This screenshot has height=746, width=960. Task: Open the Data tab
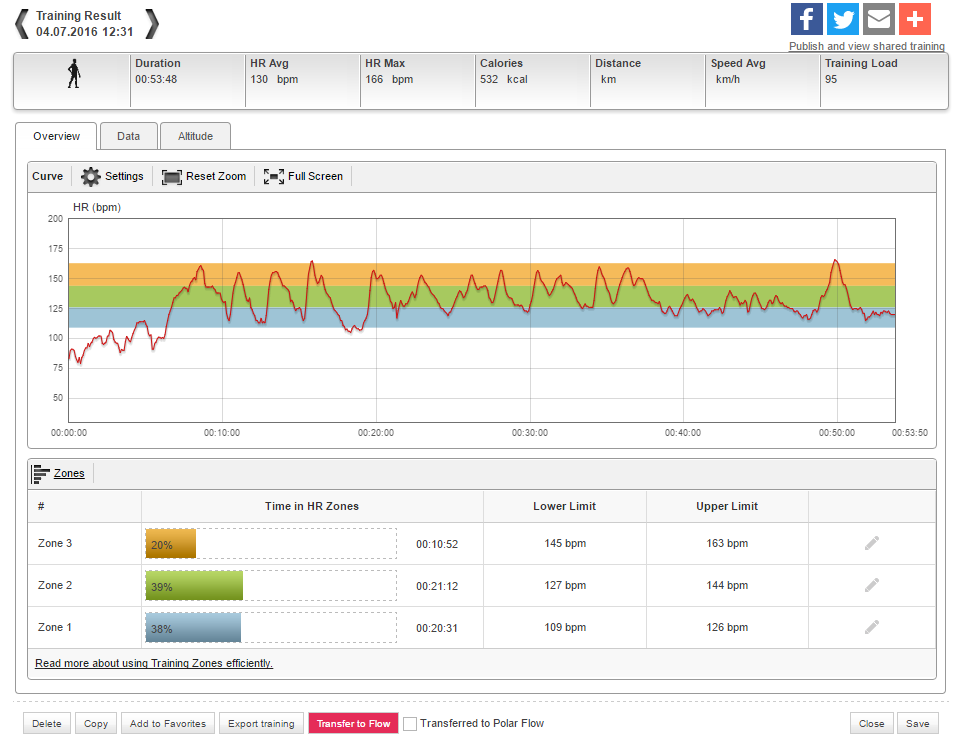(129, 136)
